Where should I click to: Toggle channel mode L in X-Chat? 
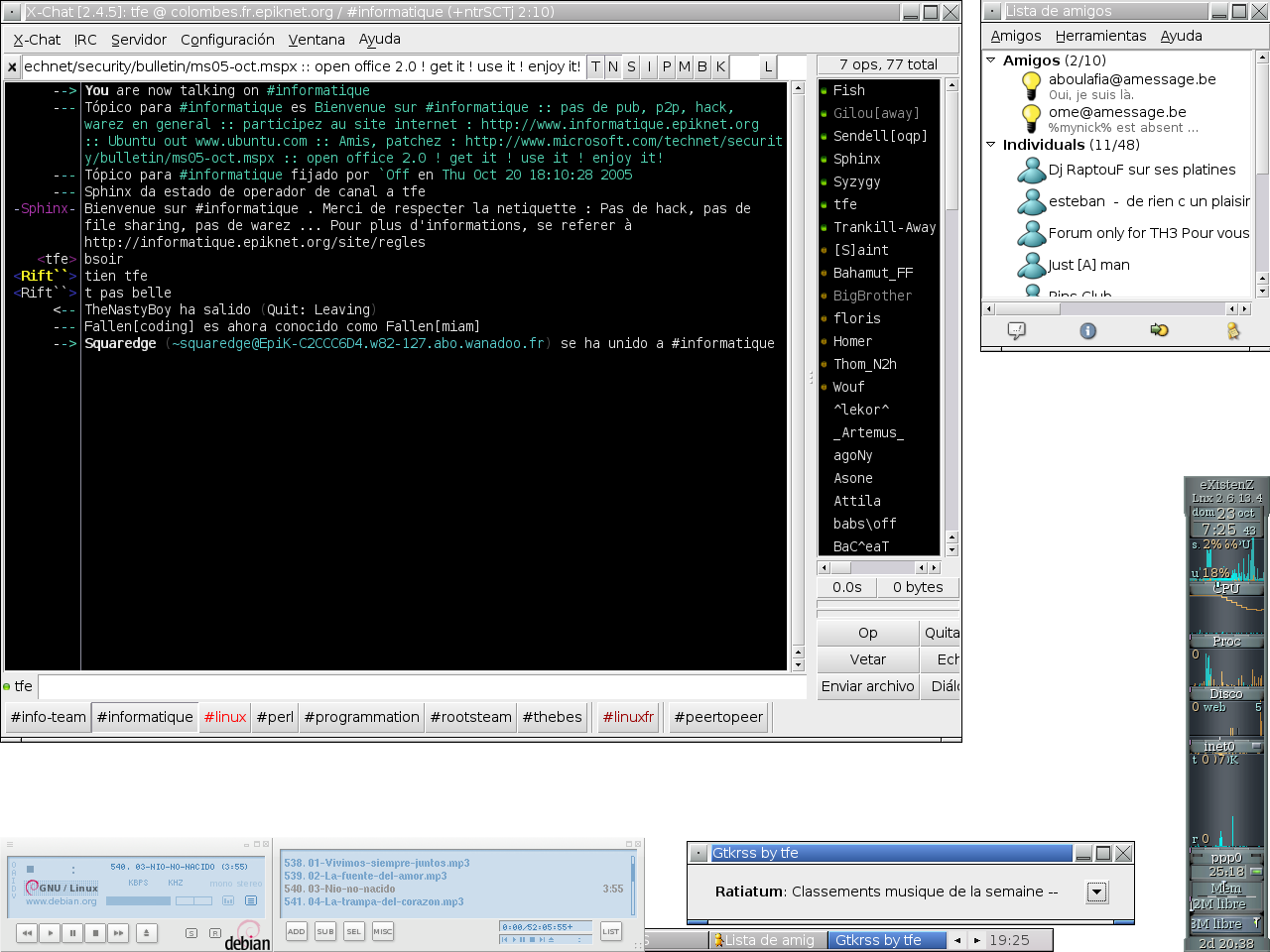(x=768, y=66)
